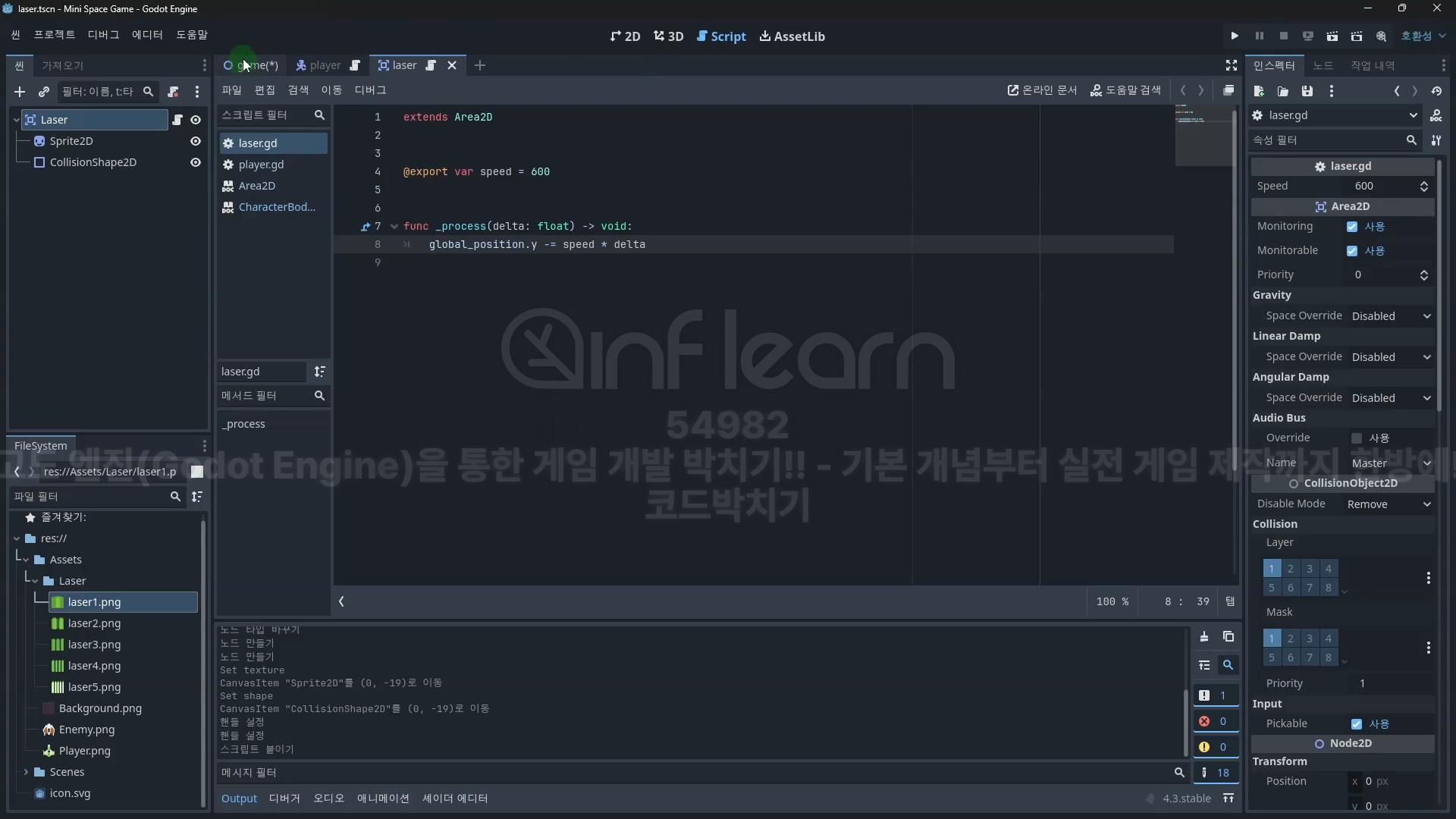Image resolution: width=1456 pixels, height=819 pixels.
Task: Open 4.3.stable version label
Action: pos(1187,798)
